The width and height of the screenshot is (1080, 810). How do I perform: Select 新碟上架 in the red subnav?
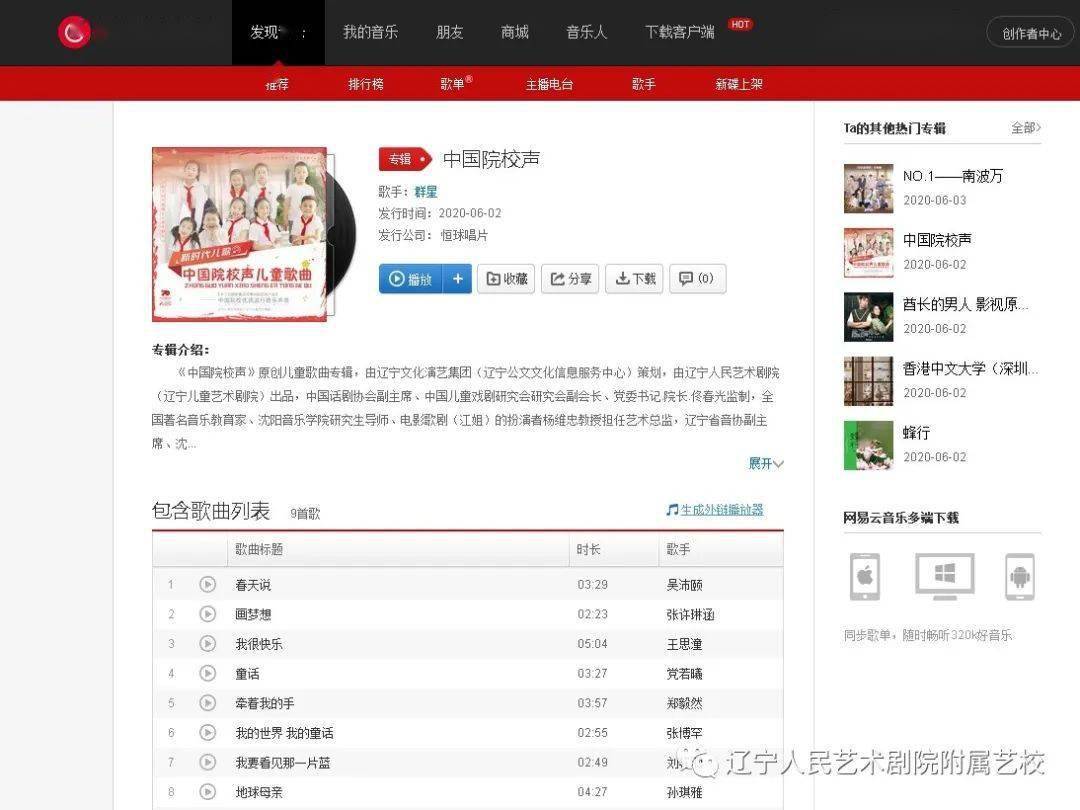[x=738, y=84]
